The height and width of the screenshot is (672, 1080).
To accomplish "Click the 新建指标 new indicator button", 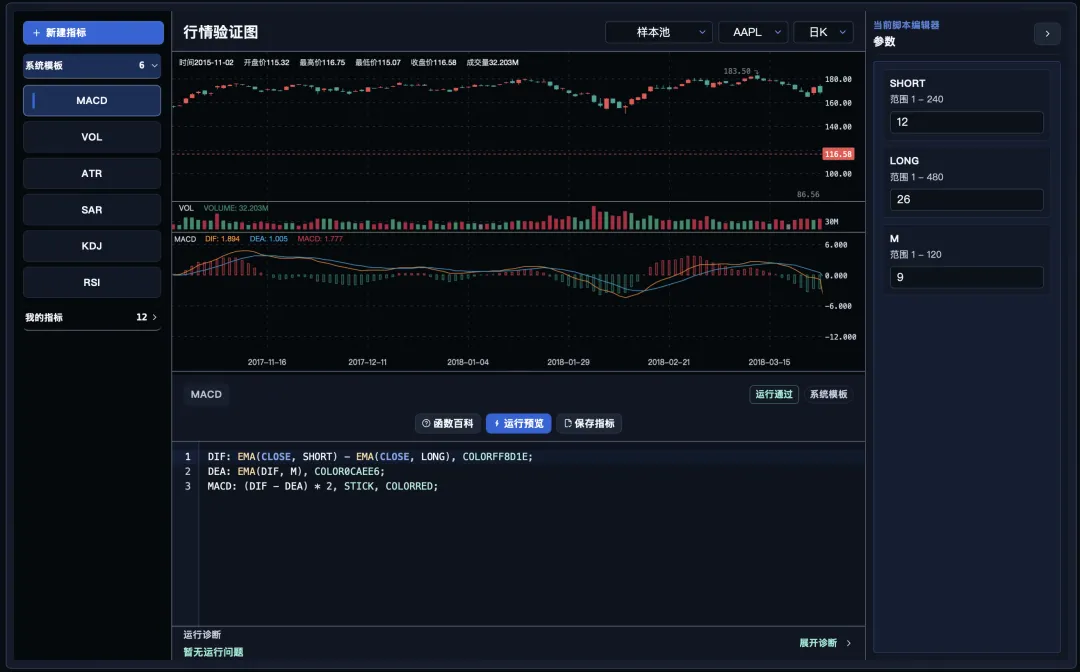I will tap(93, 32).
